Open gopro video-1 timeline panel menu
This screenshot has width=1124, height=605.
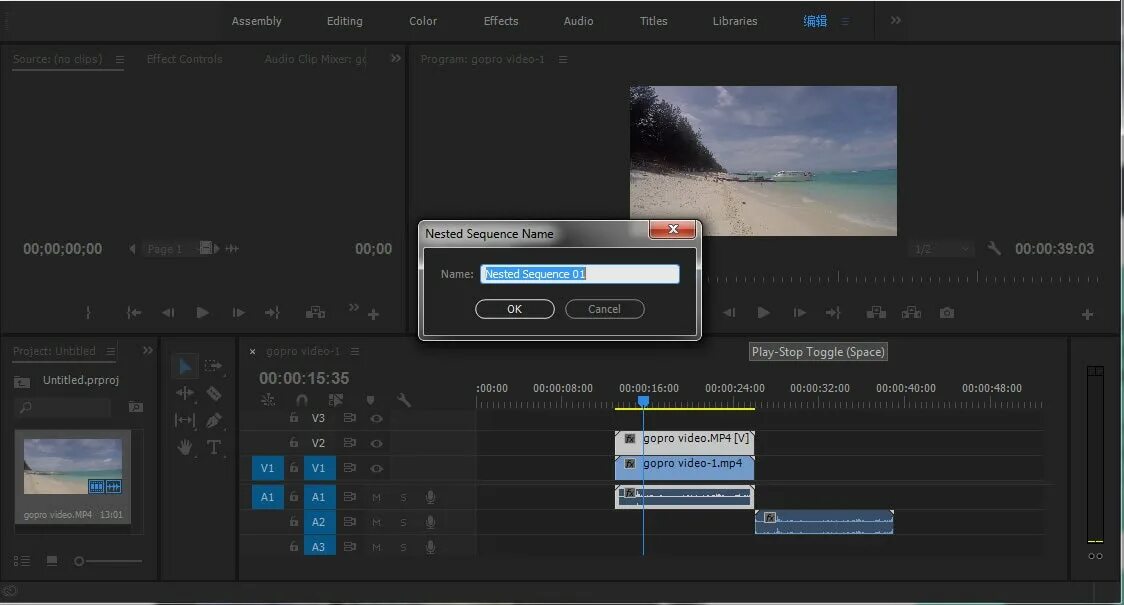(355, 351)
